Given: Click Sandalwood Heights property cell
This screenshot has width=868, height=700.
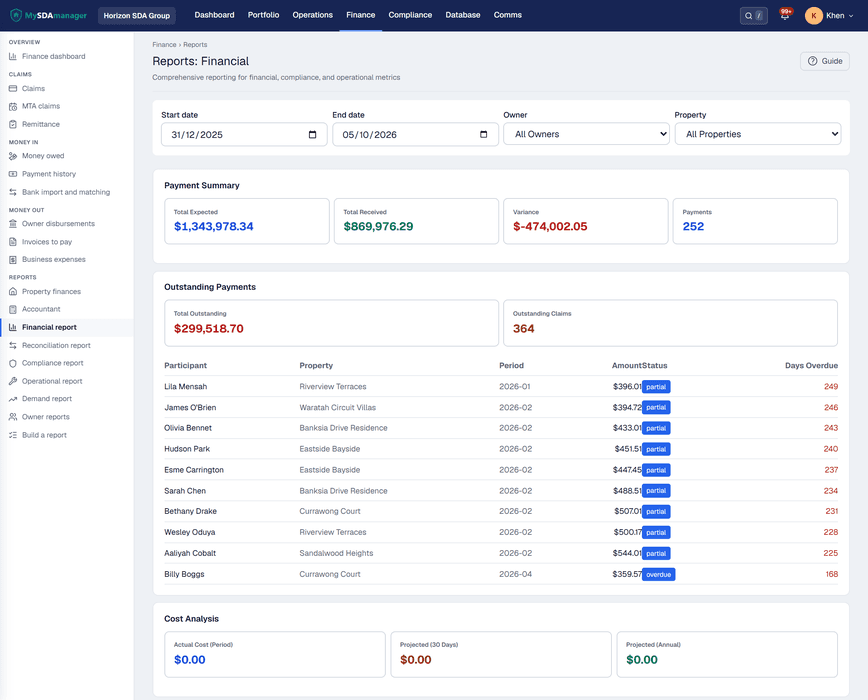Looking at the screenshot, I should point(336,553).
